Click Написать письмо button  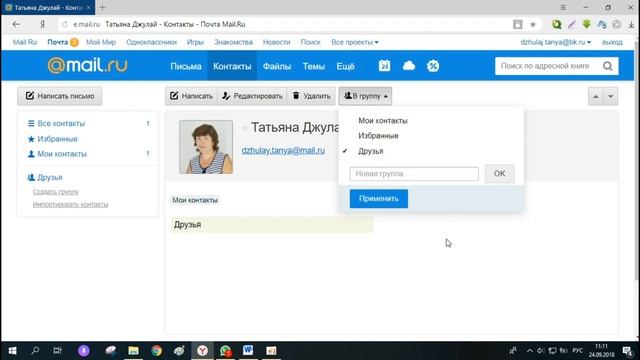tap(60, 96)
